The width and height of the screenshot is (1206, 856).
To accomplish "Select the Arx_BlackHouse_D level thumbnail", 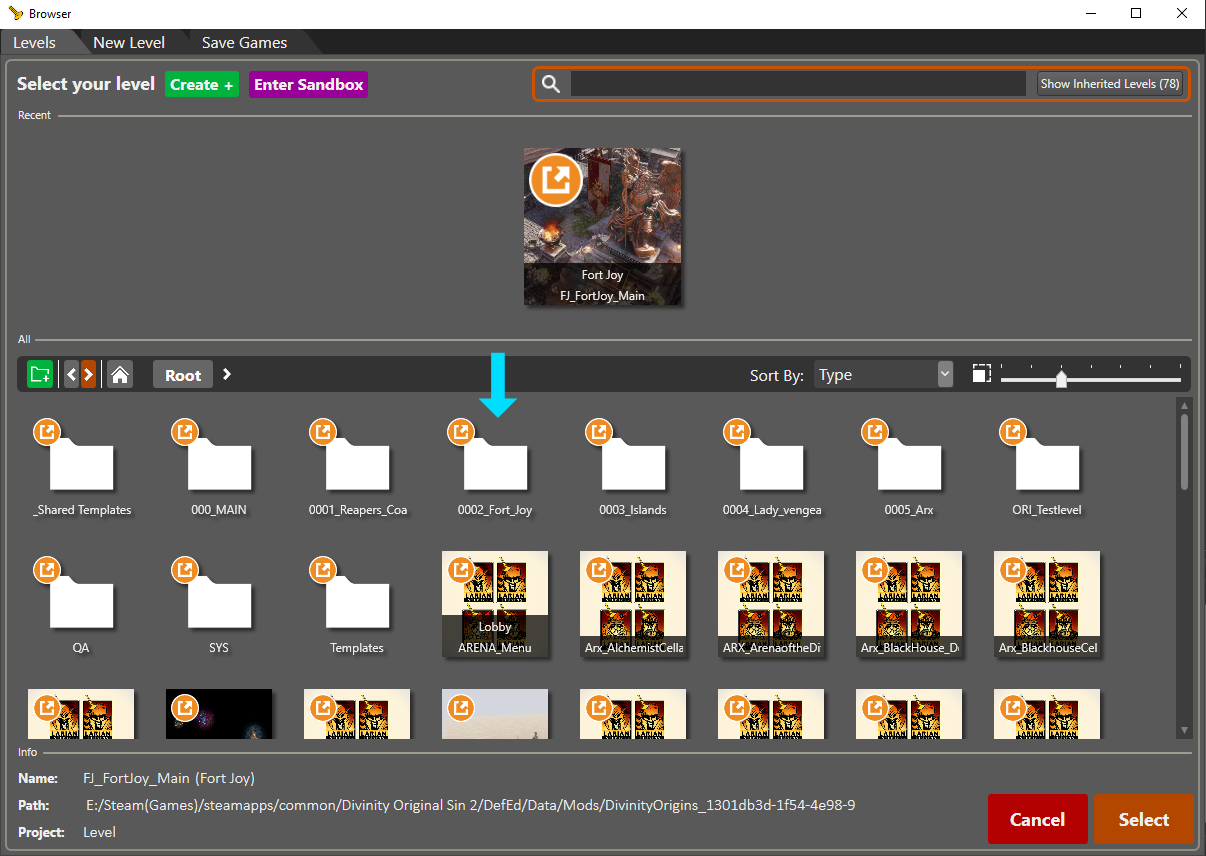I will point(909,604).
